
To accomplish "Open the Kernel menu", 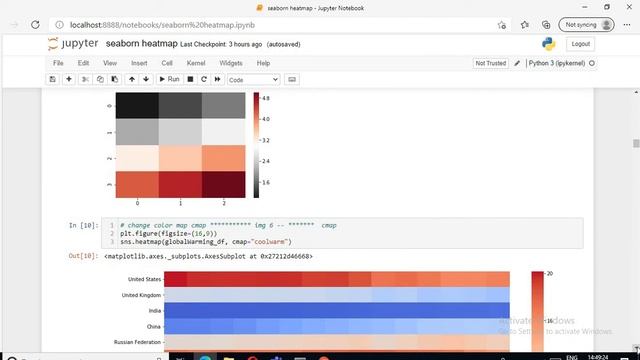I will 196,63.
